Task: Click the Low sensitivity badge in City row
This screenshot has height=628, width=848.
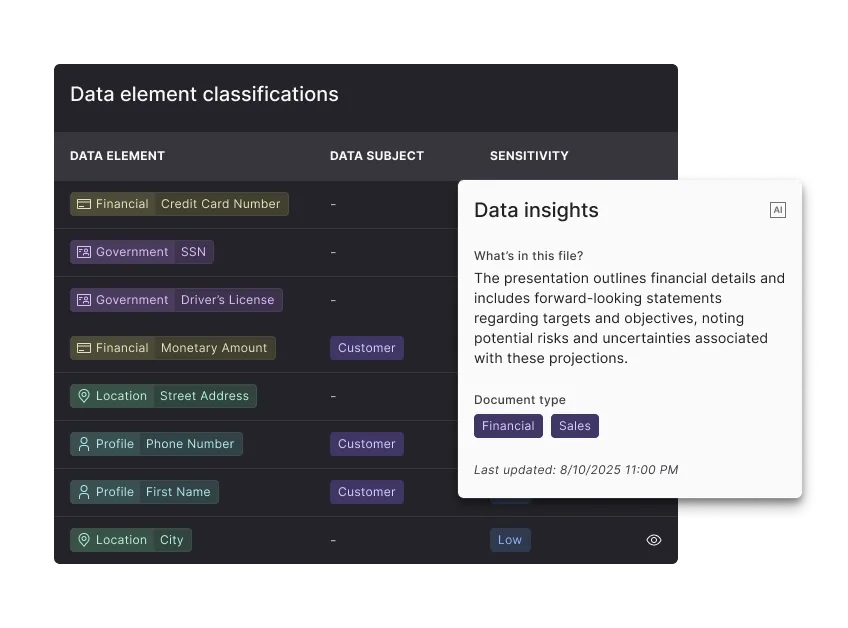Action: click(x=510, y=540)
